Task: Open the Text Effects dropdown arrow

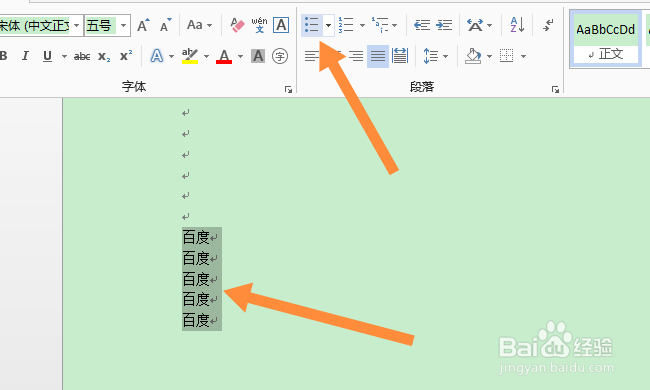Action: (x=171, y=56)
